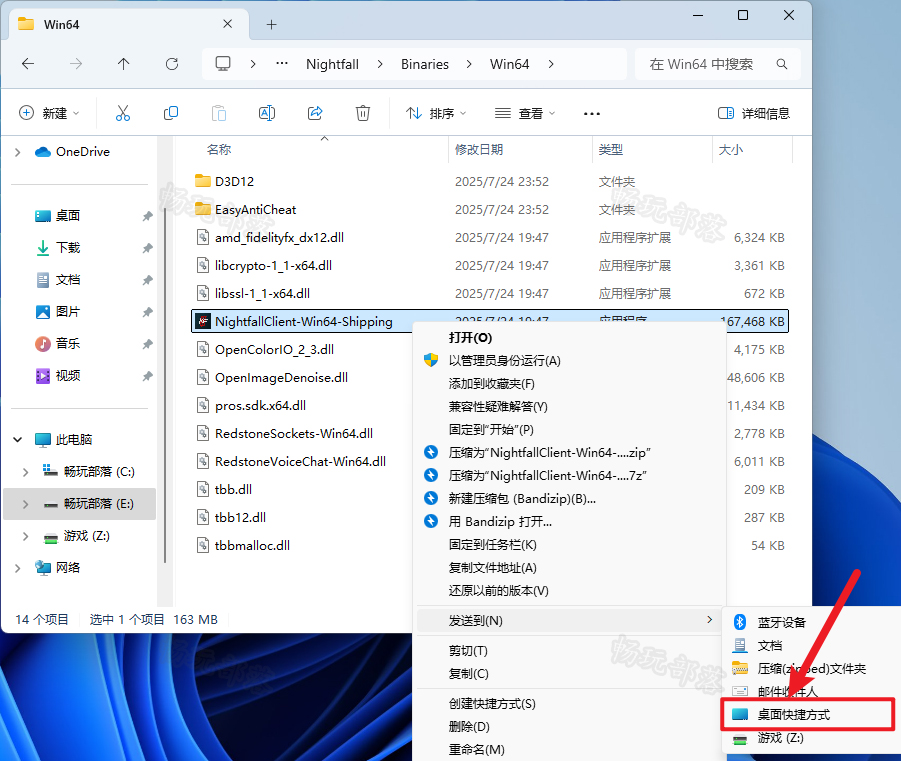The image size is (901, 761).
Task: Click the sidebar vertical scrollbar
Action: pyautogui.click(x=165, y=384)
